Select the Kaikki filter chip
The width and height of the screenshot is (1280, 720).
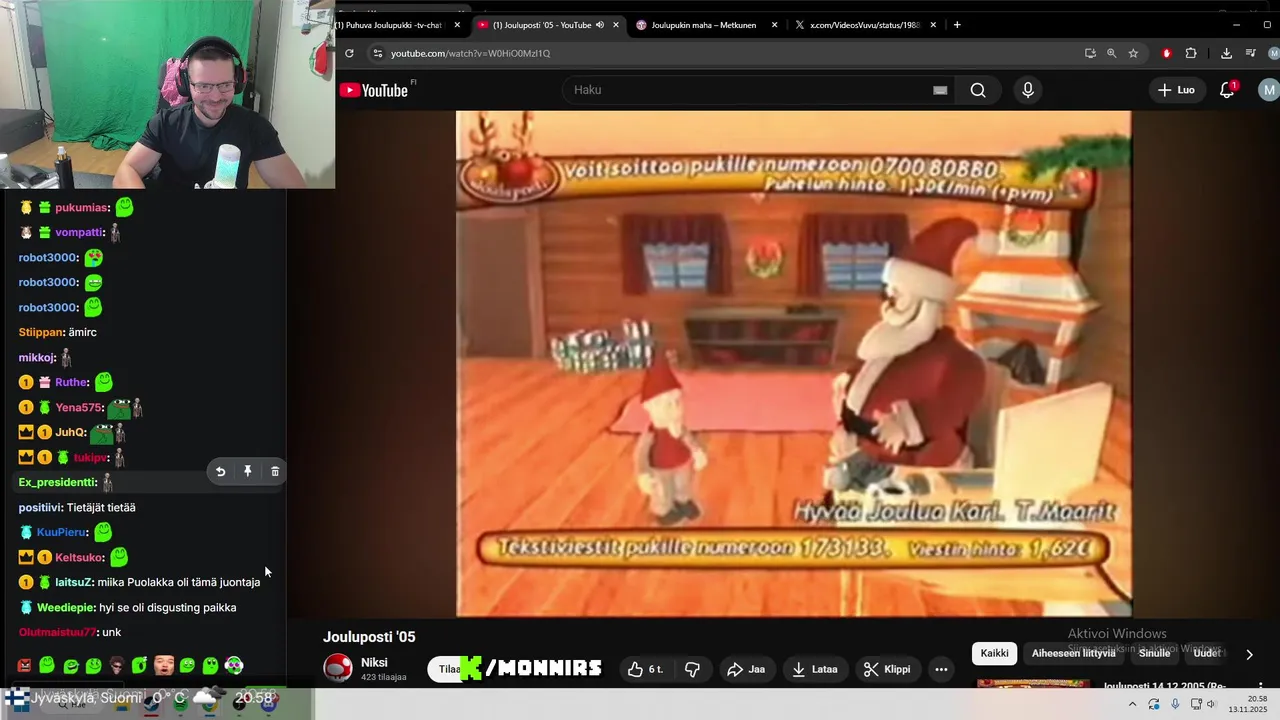point(994,653)
